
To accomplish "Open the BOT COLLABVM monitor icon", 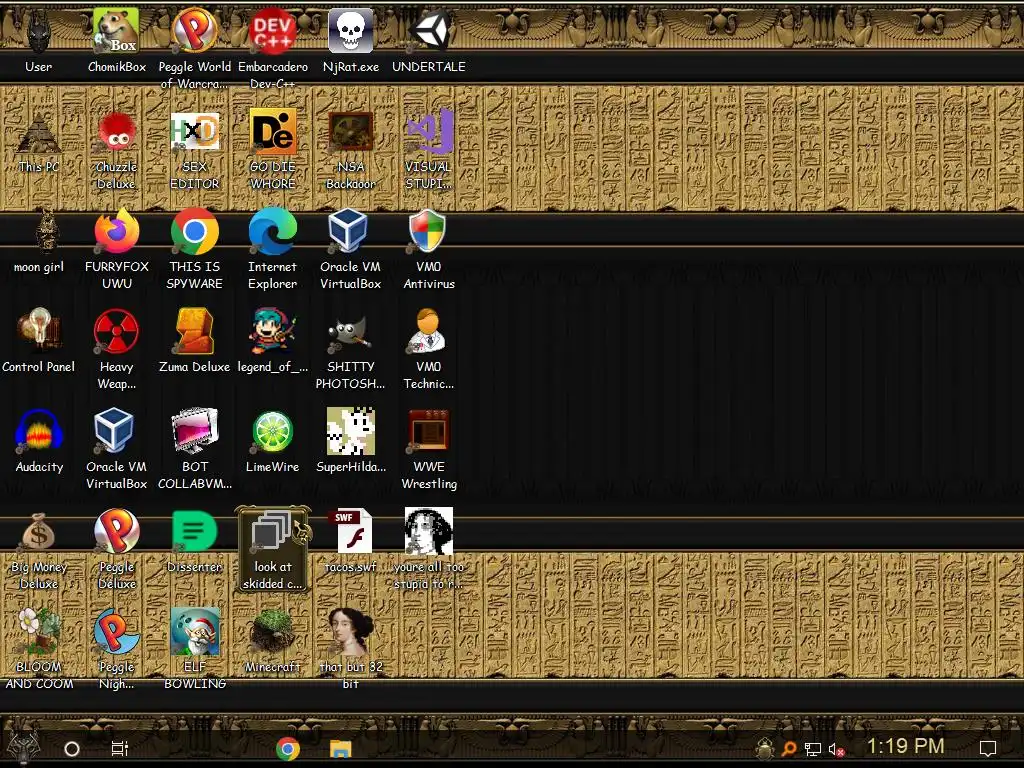I will pyautogui.click(x=195, y=449).
